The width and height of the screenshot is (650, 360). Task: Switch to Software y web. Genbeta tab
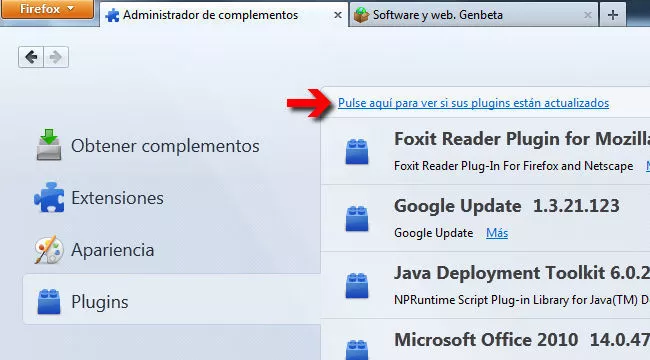click(x=473, y=15)
